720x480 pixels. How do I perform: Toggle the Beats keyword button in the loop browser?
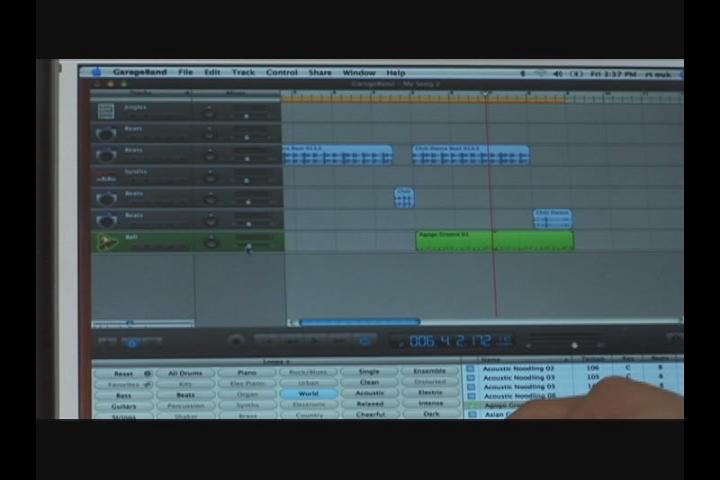(186, 395)
